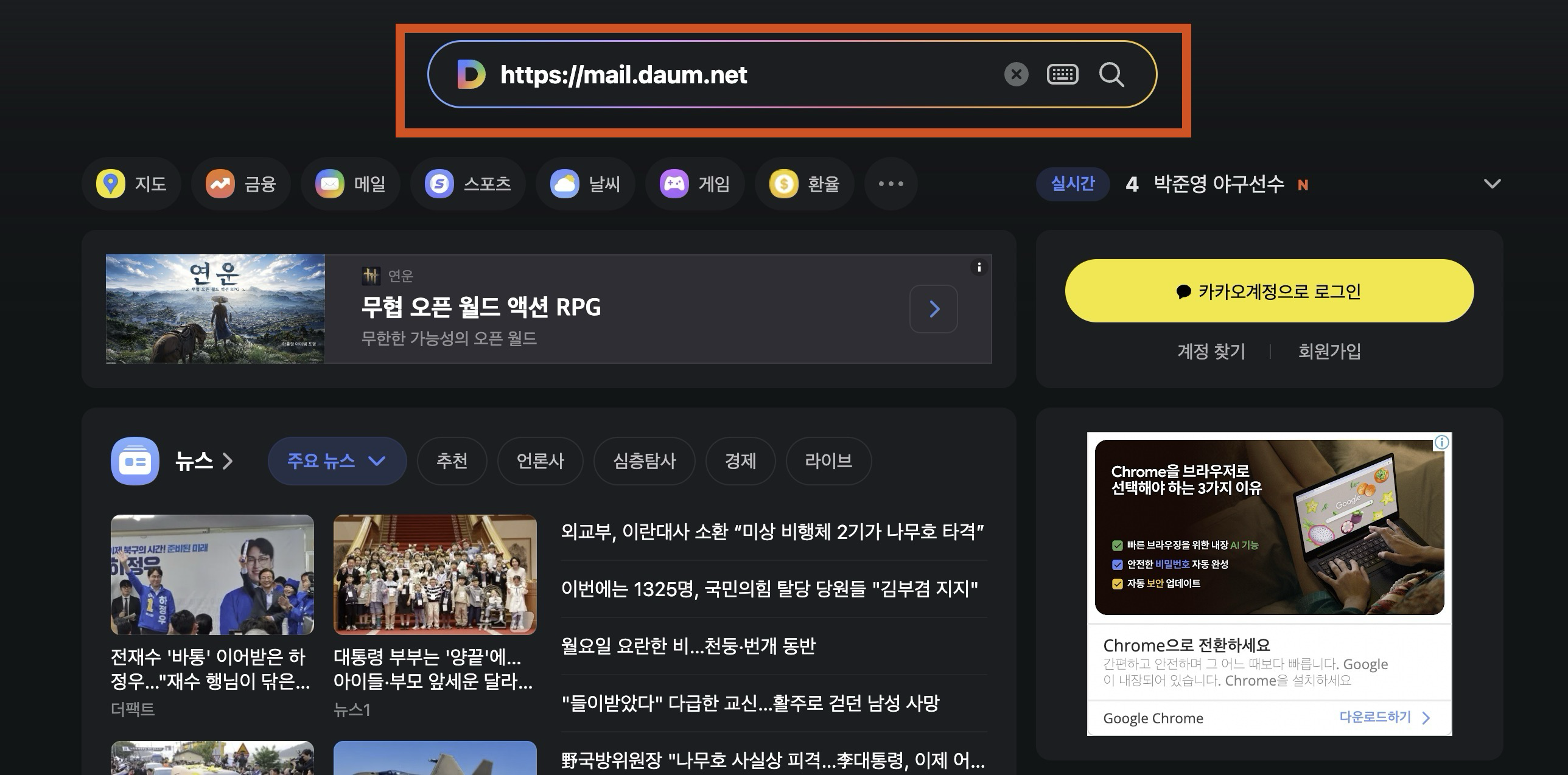
Task: Expand the real-time trends list chevron
Action: (1492, 184)
